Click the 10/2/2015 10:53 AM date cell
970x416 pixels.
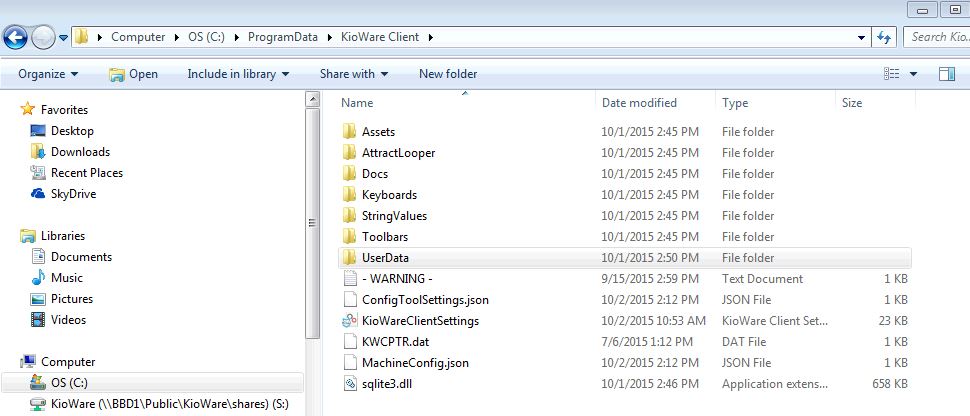click(653, 321)
